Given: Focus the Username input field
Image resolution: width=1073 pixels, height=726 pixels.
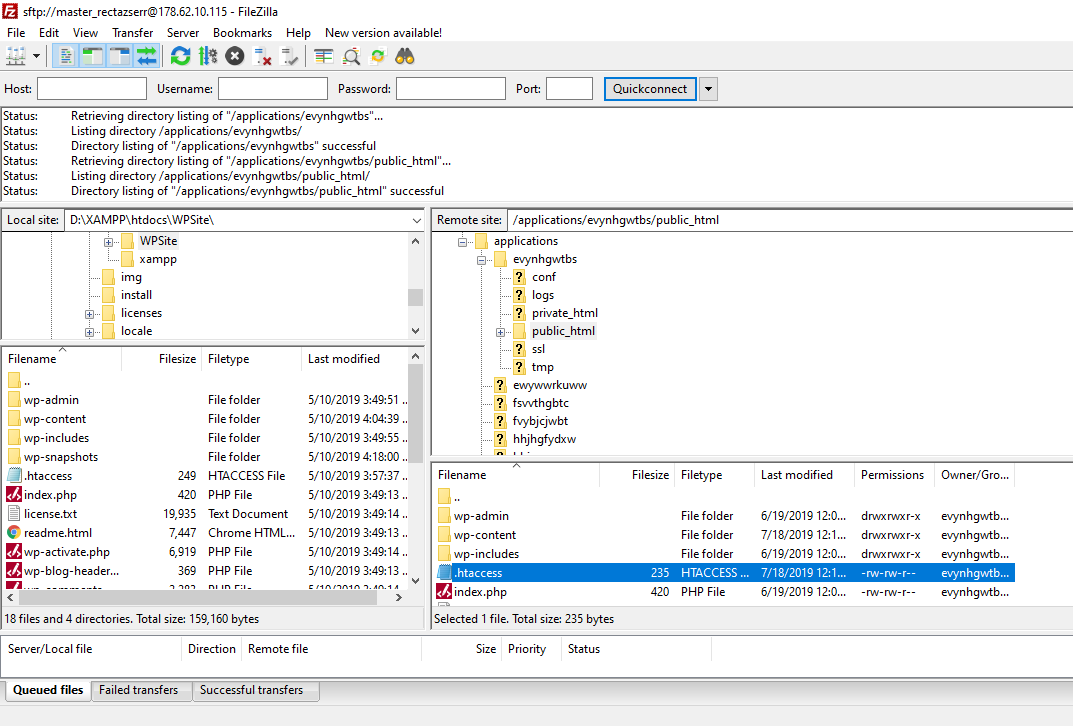Looking at the screenshot, I should pyautogui.click(x=273, y=89).
